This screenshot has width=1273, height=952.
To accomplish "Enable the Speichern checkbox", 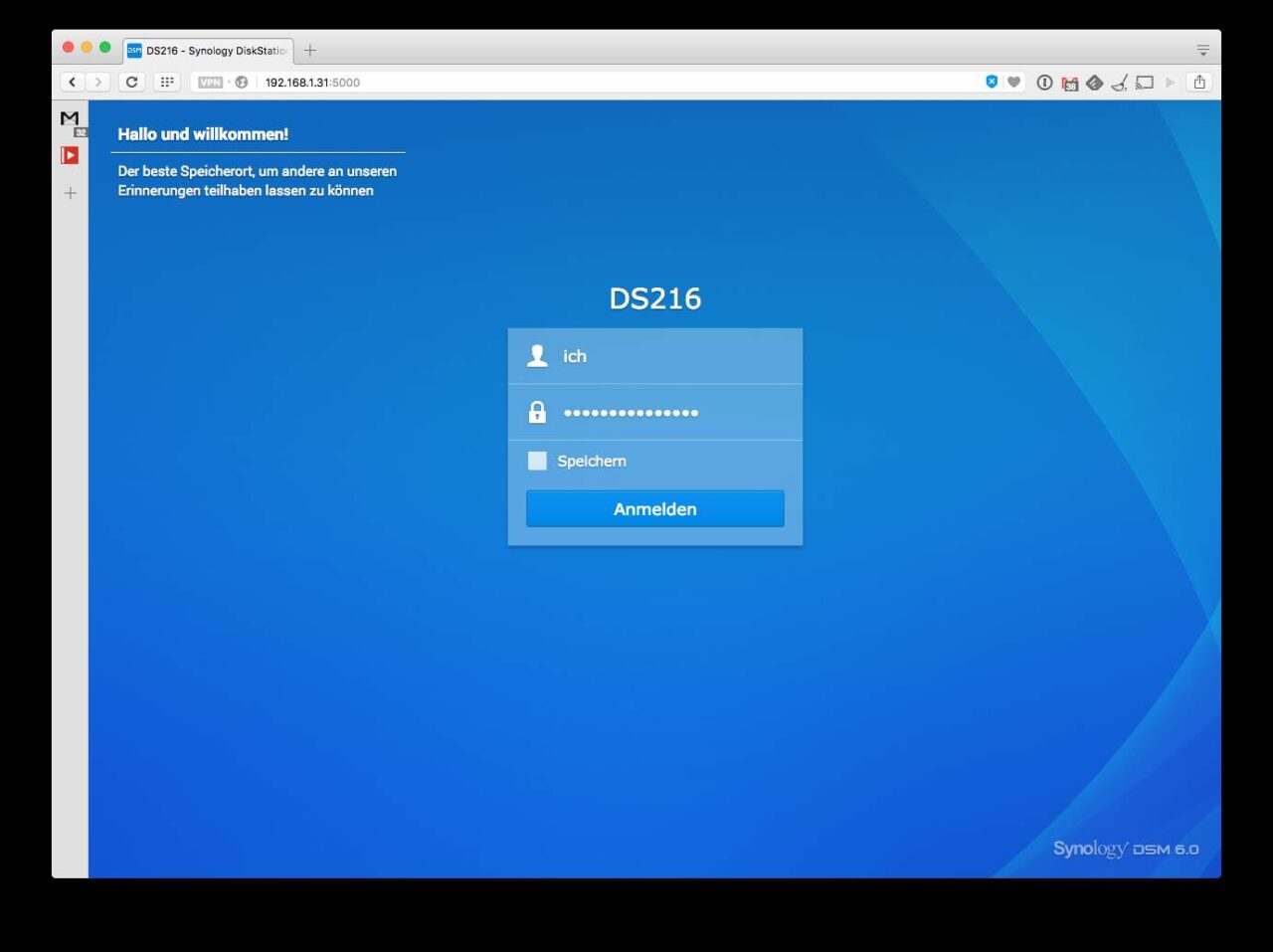I will (x=537, y=460).
